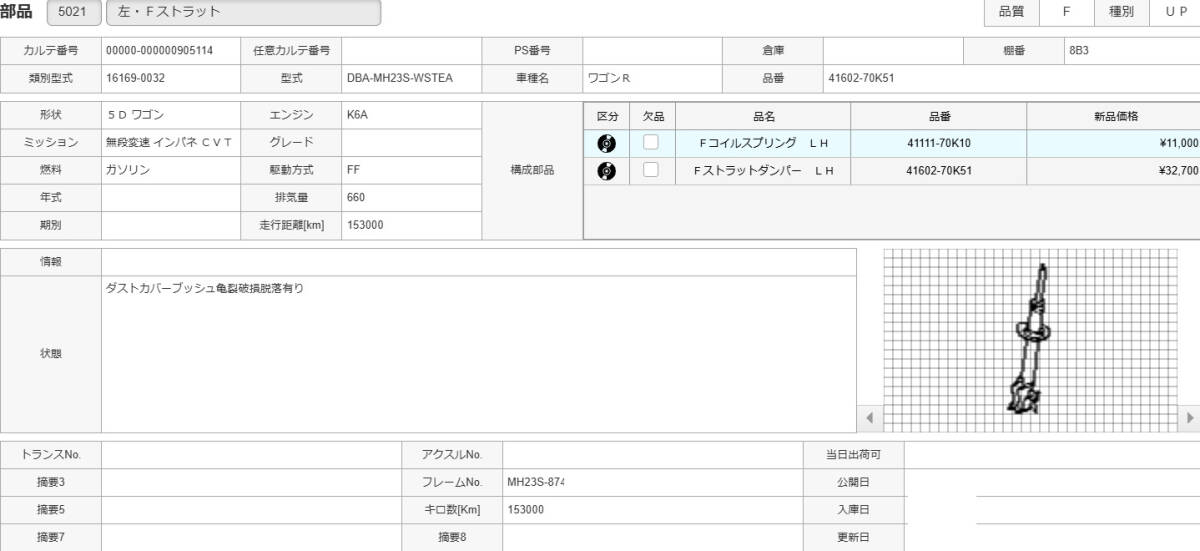1200x551 pixels.
Task: Click disc icon for Fコイルスプリング LH row
Action: tap(606, 143)
